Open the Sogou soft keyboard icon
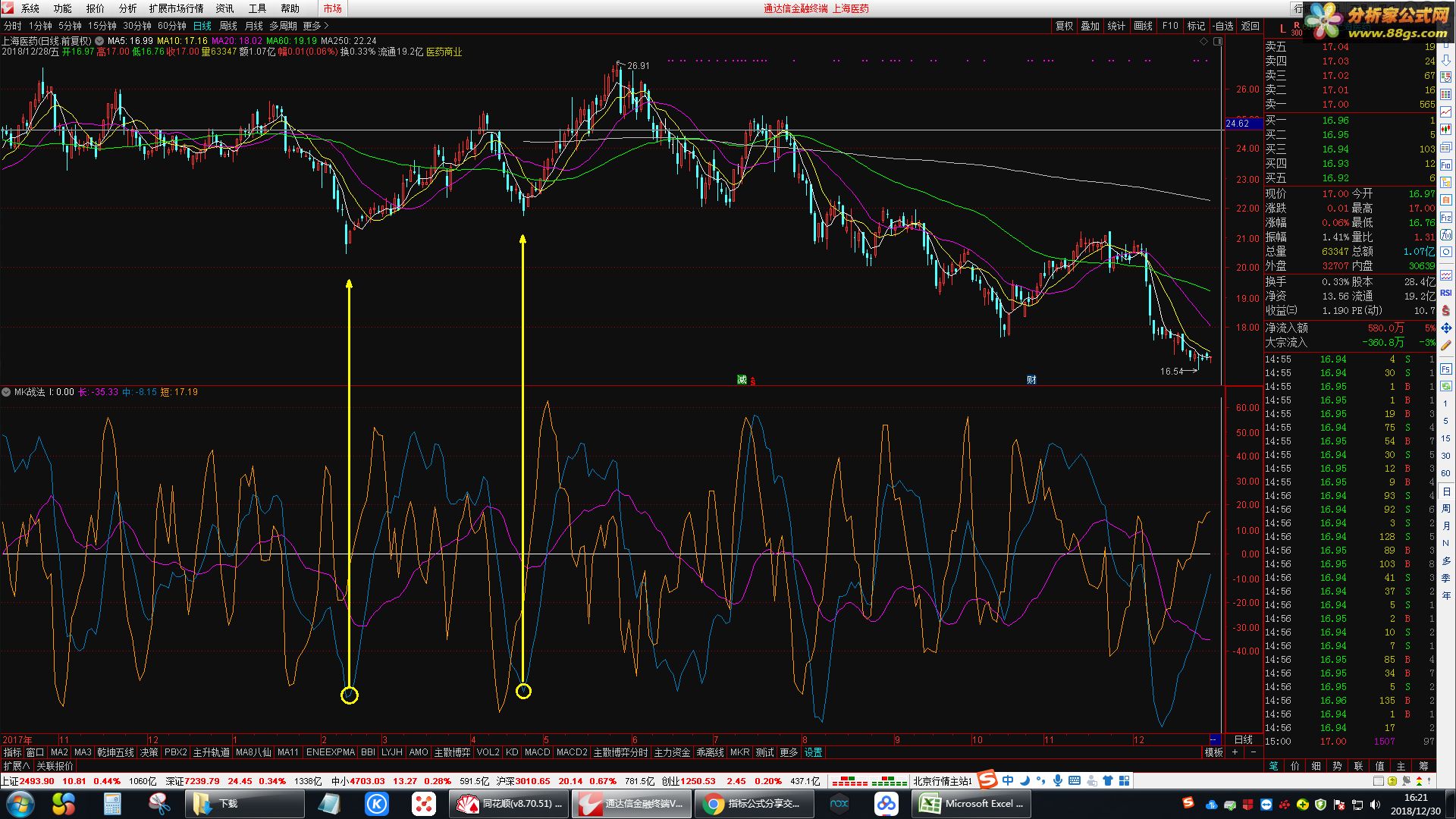The height and width of the screenshot is (819, 1456). (1074, 780)
